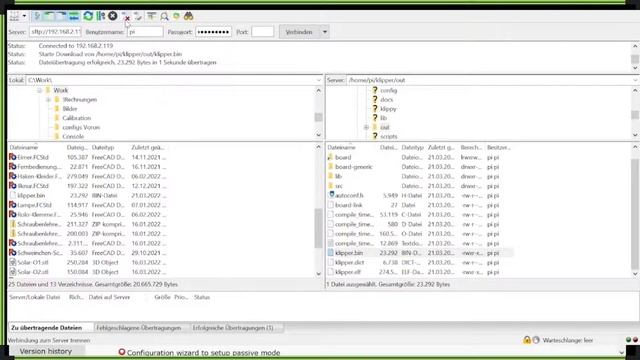640x360 pixels.
Task: Toggle the transfer queue display
Action: [x=74, y=16]
